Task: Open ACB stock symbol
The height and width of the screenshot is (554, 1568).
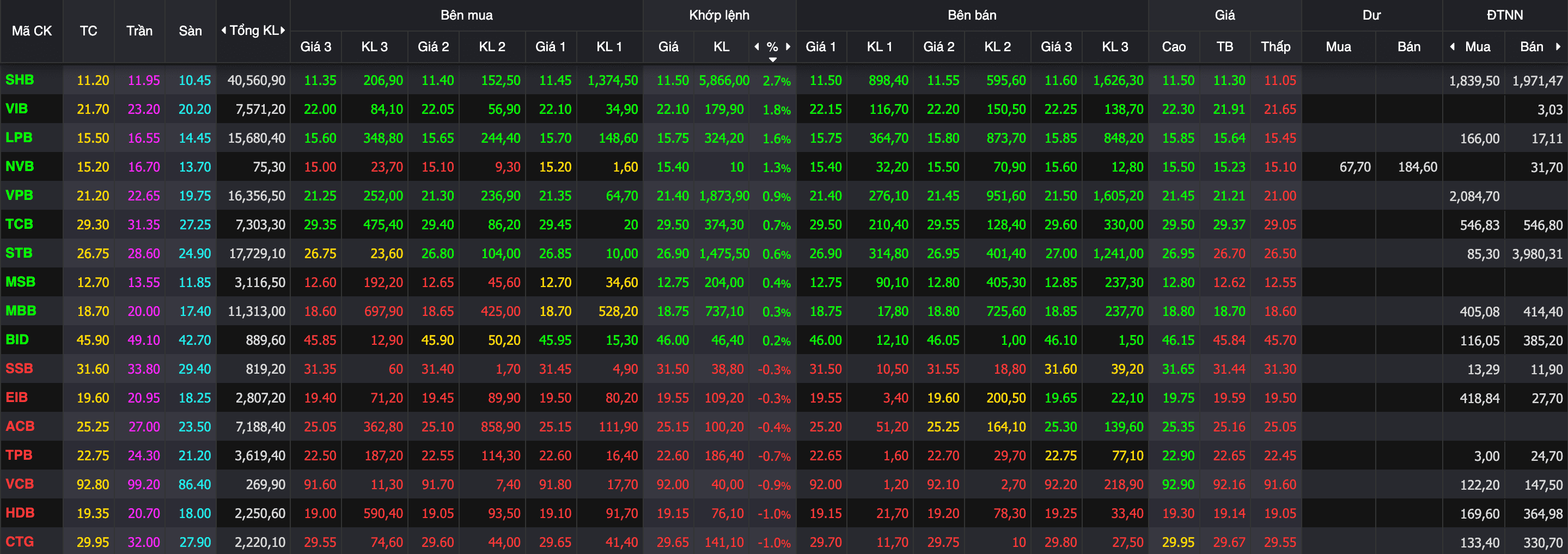Action: [20, 426]
